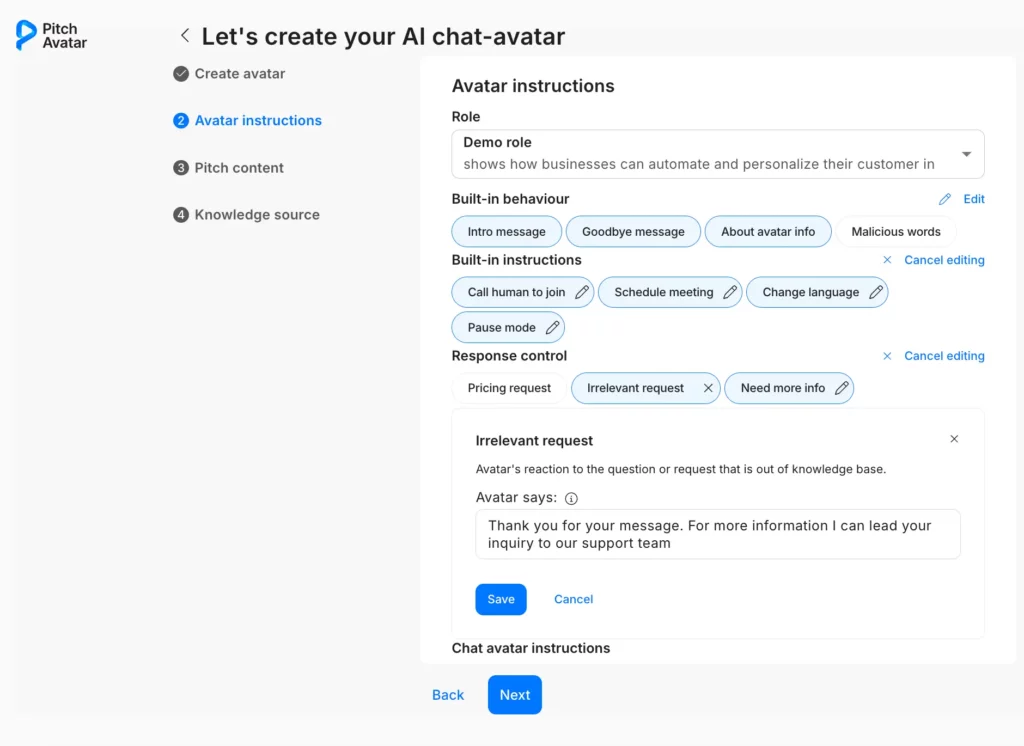
Task: Go to the Pitch content step
Action: (239, 168)
